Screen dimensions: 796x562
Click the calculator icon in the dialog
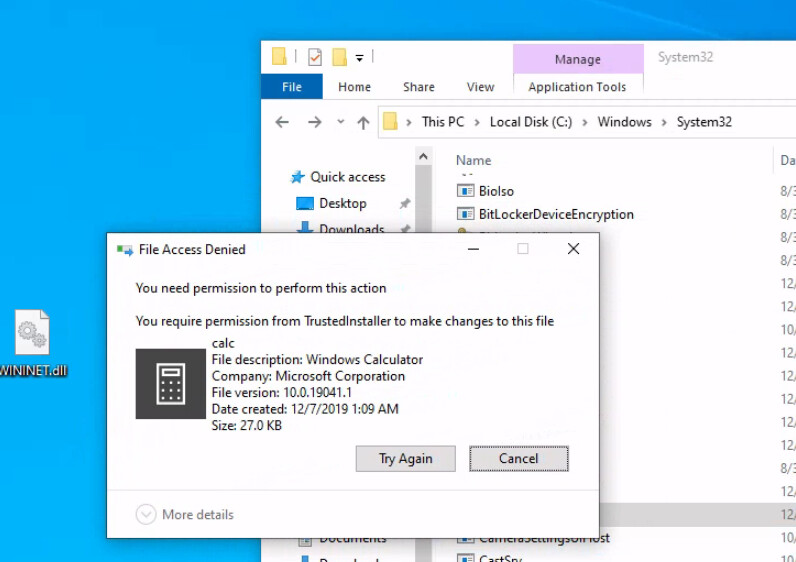click(171, 383)
